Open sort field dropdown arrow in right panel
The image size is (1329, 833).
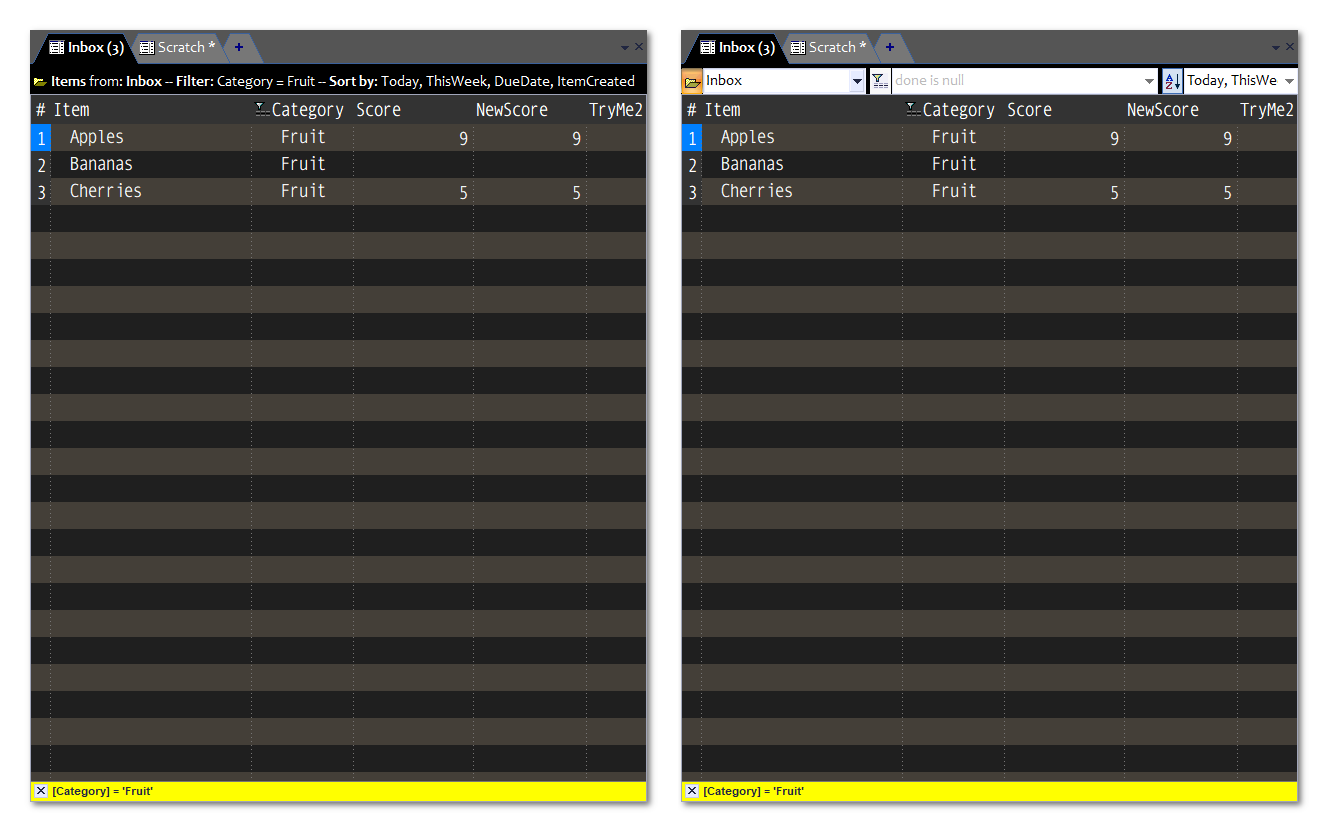pos(1289,81)
